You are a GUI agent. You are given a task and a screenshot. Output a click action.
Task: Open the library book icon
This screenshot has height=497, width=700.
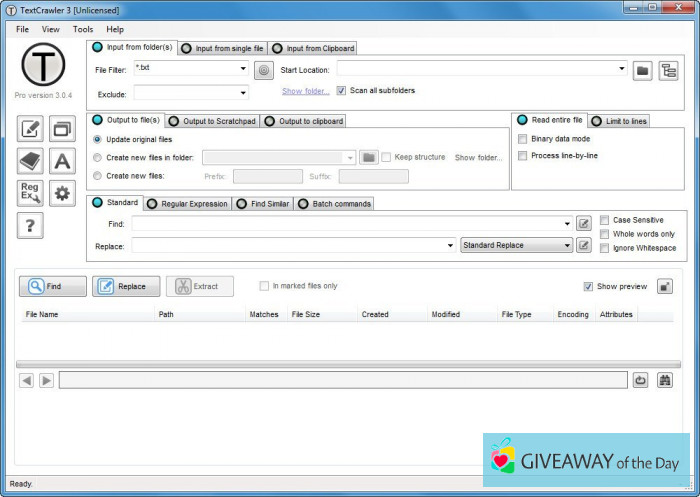point(30,161)
